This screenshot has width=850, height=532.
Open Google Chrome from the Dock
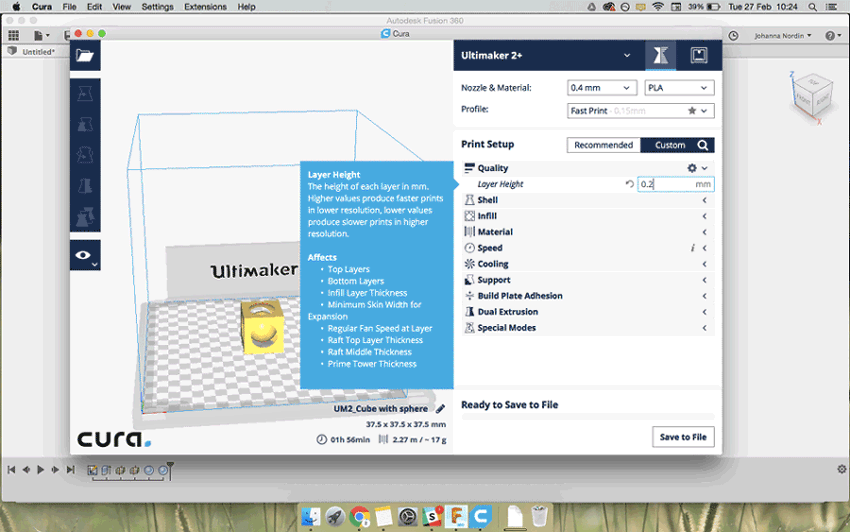(x=359, y=516)
